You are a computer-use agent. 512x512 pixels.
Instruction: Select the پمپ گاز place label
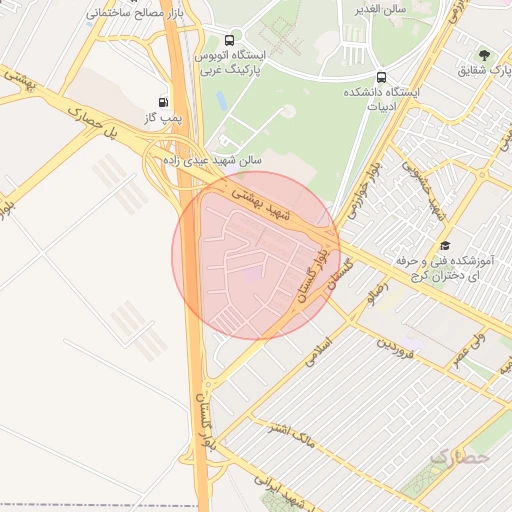tap(163, 118)
